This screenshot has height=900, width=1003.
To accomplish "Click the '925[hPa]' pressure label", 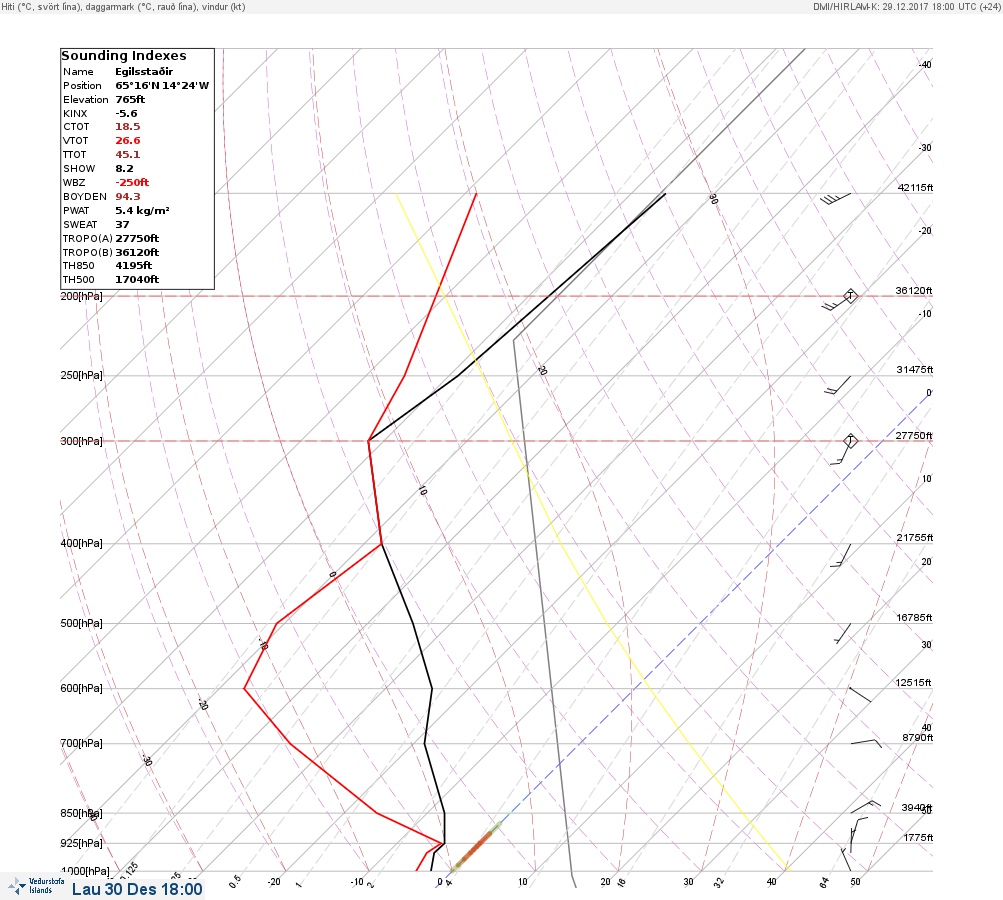I will pyautogui.click(x=81, y=843).
